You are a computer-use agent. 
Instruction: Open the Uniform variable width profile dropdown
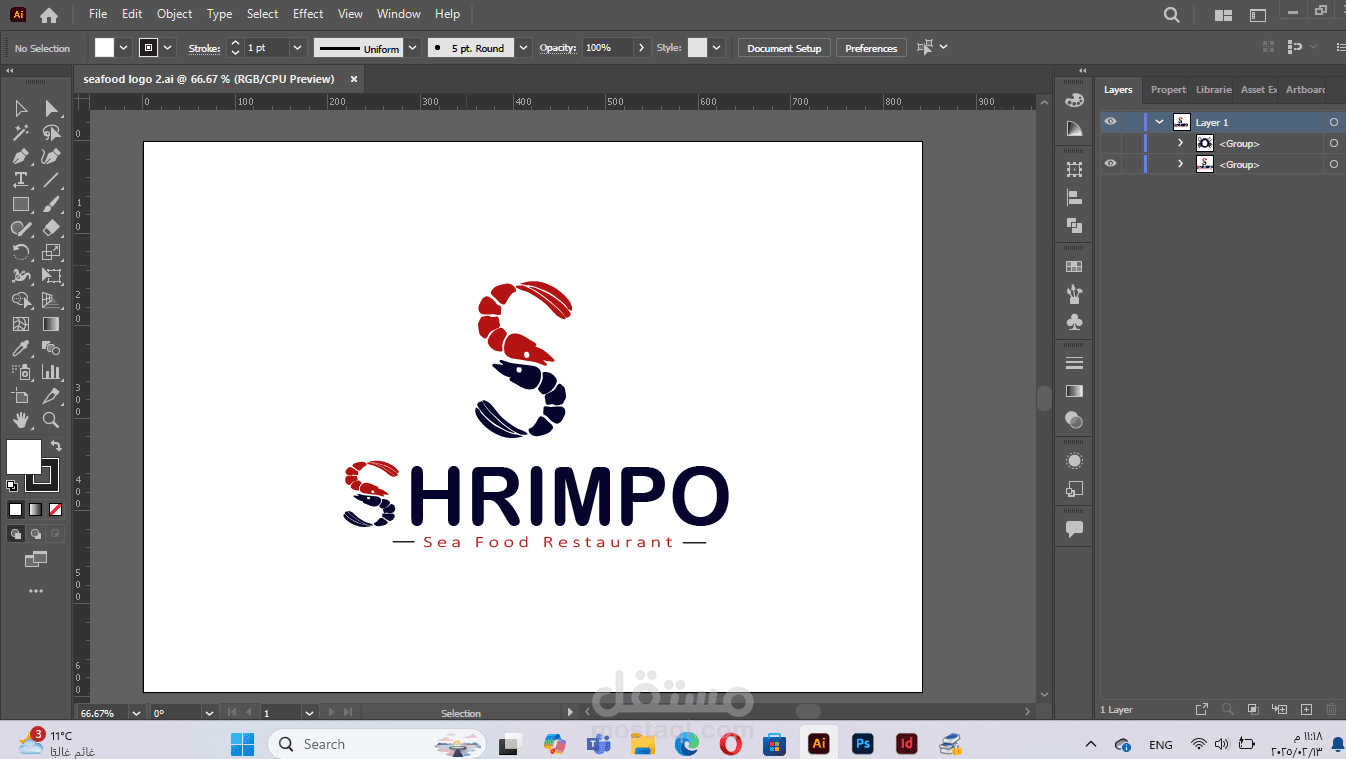pyautogui.click(x=412, y=48)
